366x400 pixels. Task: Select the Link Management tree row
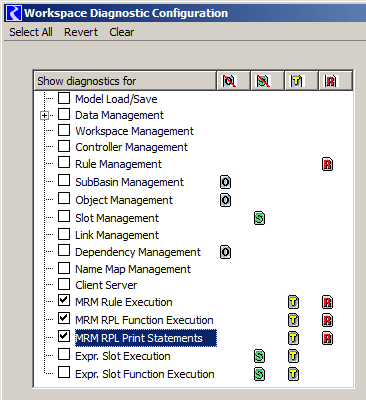[x=117, y=235]
